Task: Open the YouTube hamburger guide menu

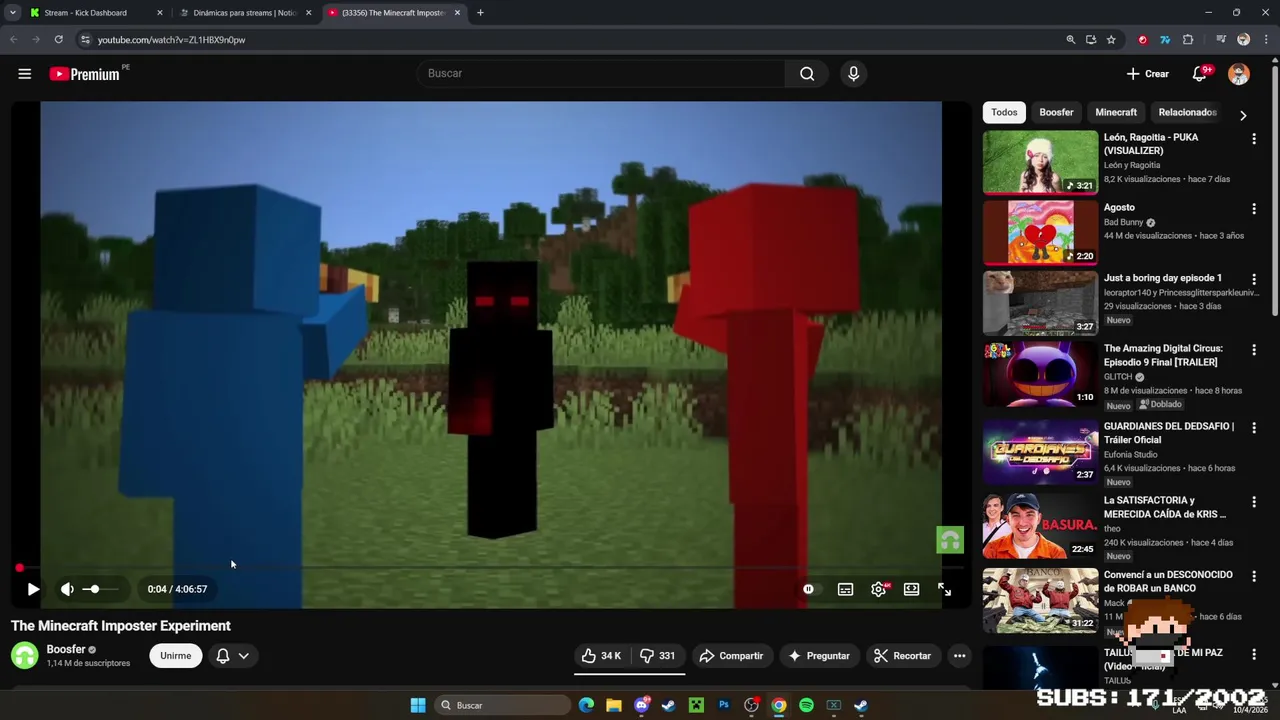Action: [x=25, y=74]
